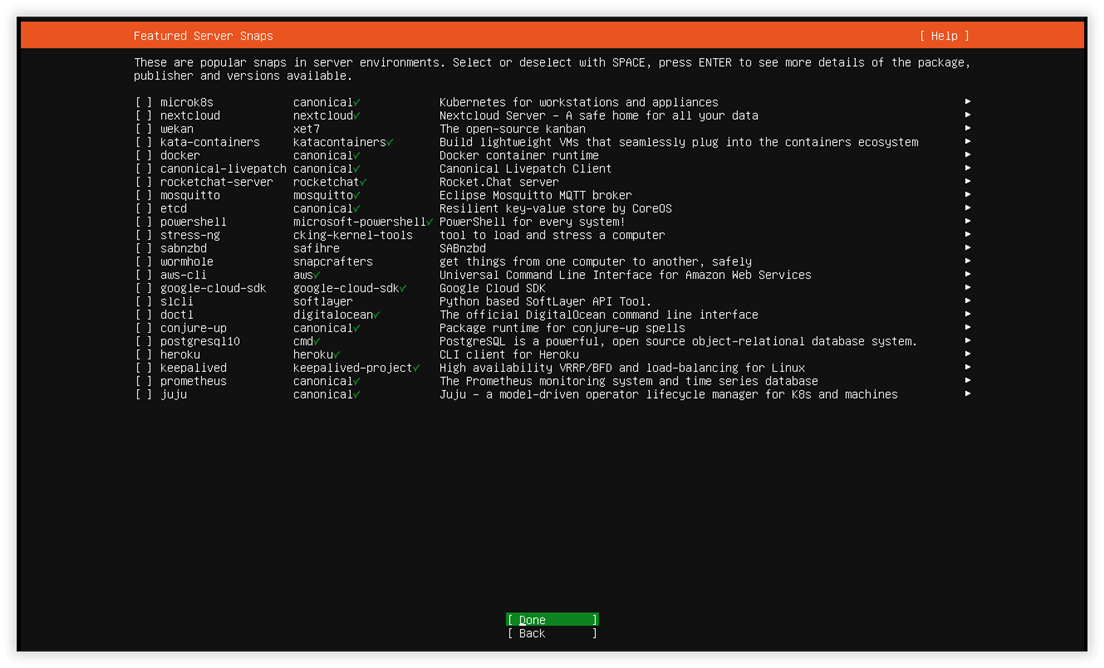The width and height of the screenshot is (1104, 668).
Task: Select the canonical-livepatch checkbox
Action: click(144, 169)
